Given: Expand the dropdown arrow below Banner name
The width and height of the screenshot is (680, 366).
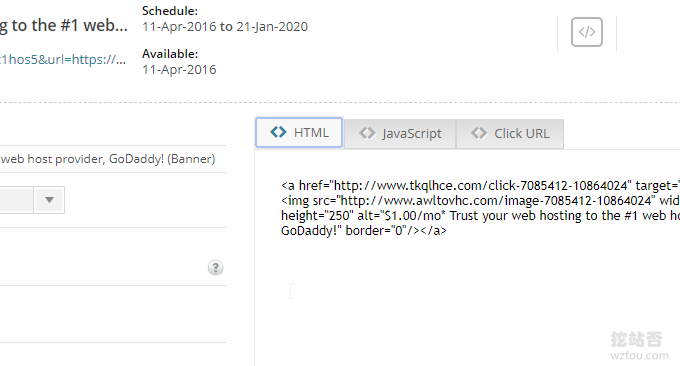Looking at the screenshot, I should [49, 200].
